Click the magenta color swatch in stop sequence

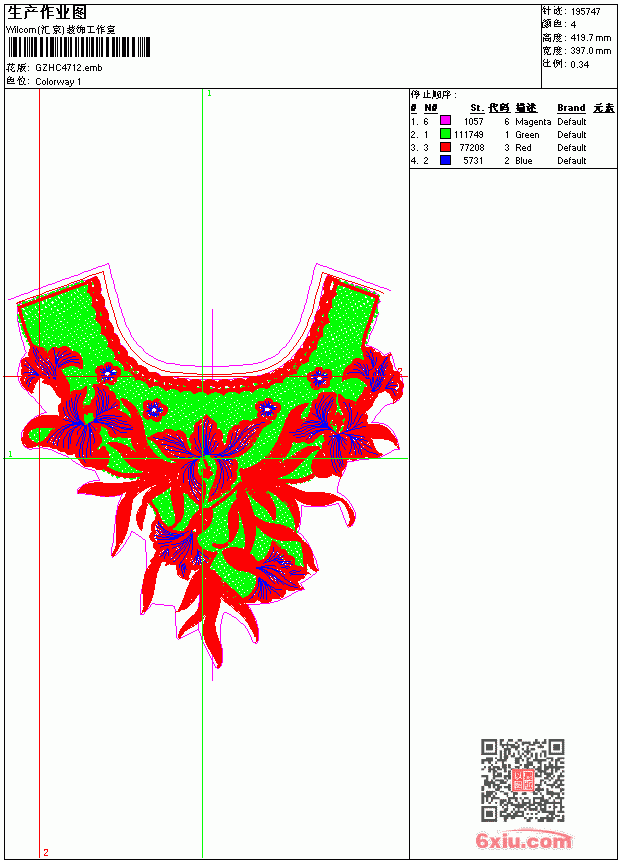tap(445, 121)
